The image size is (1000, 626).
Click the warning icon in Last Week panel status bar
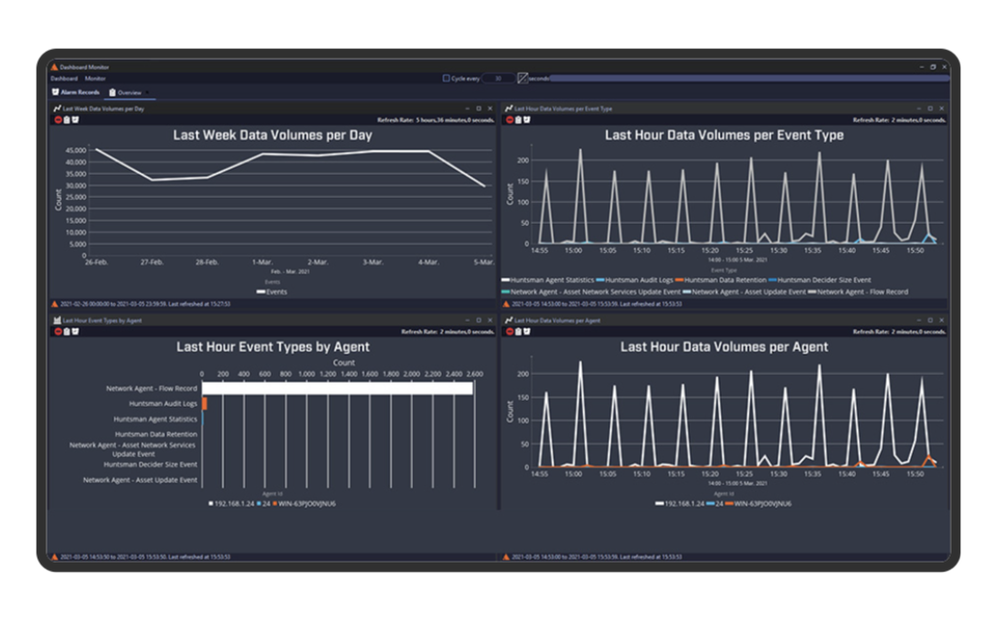point(55,304)
